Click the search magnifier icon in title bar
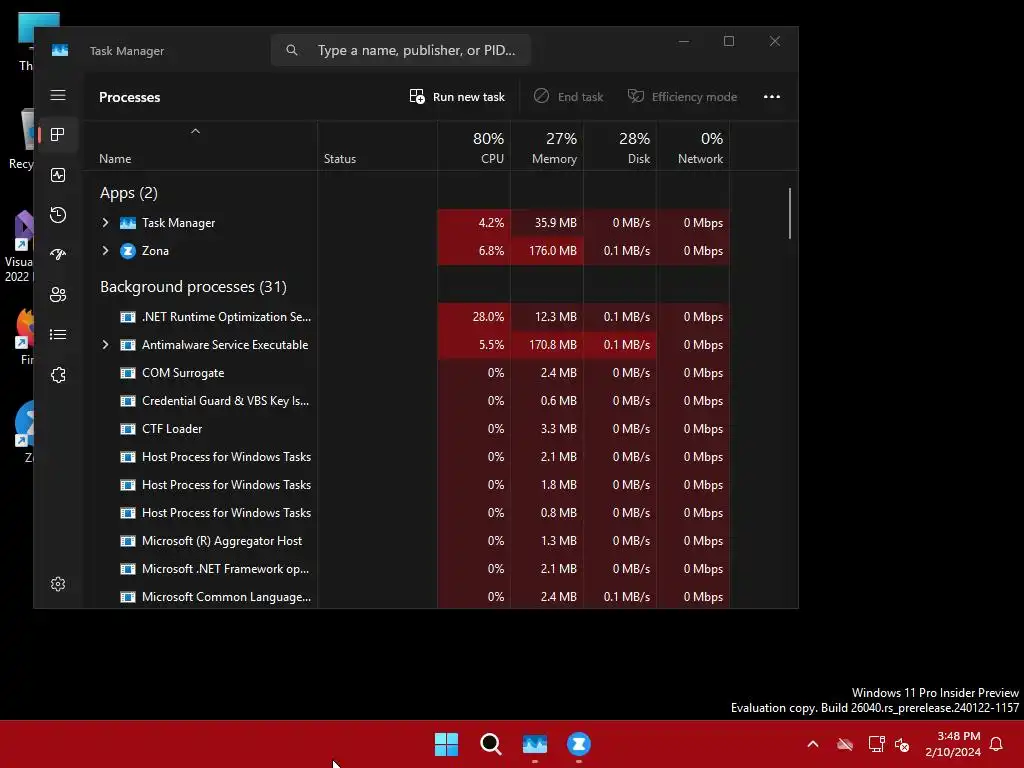This screenshot has height=768, width=1024. [x=292, y=50]
